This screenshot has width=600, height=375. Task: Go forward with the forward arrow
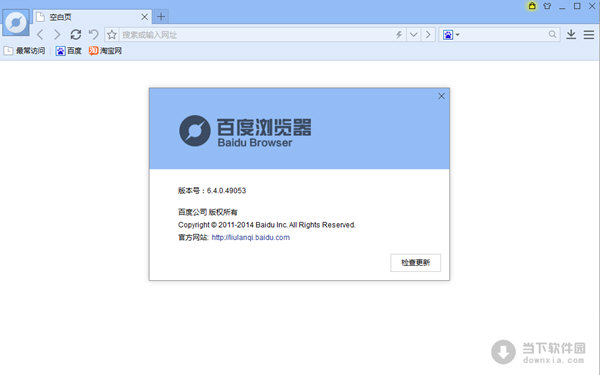click(57, 35)
